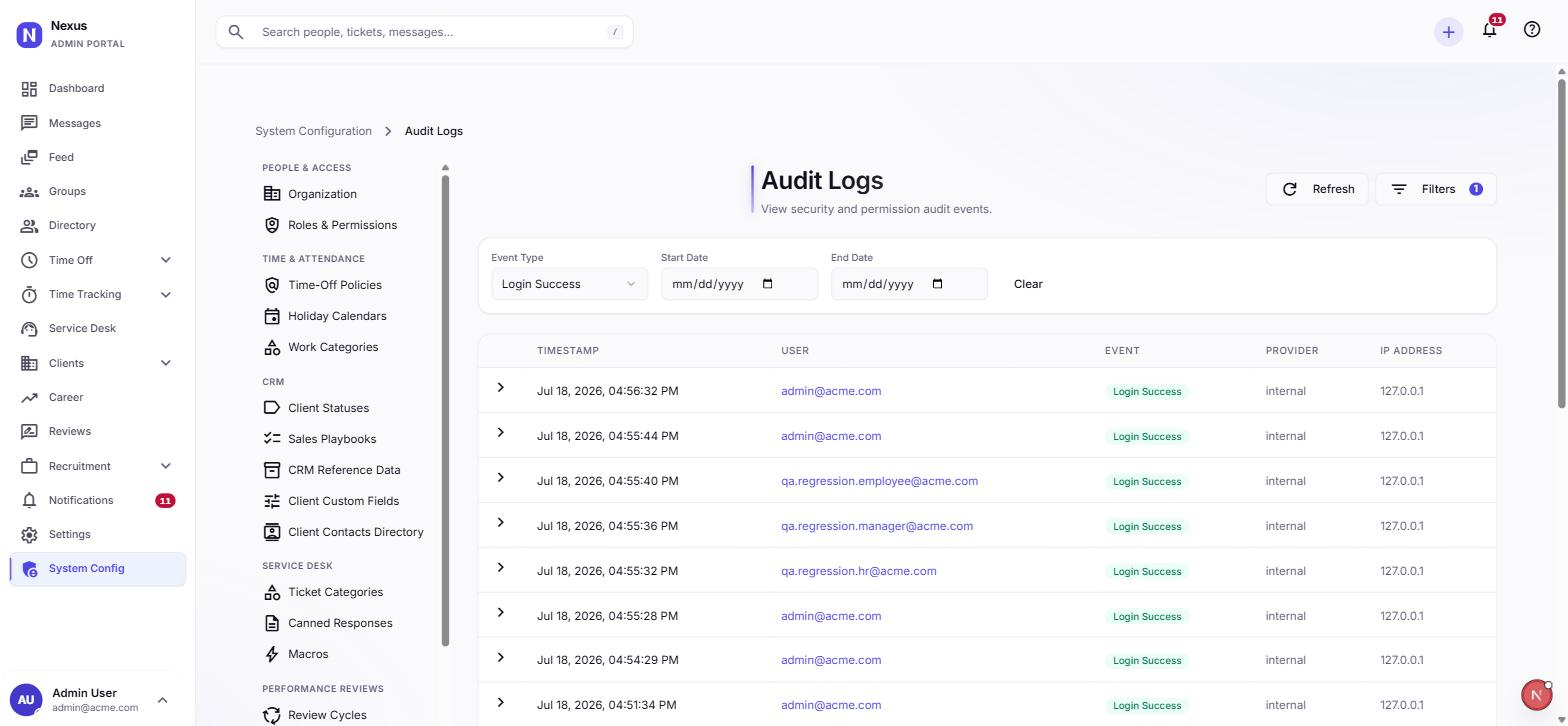
Task: Expand the Clients menu chevron
Action: click(166, 363)
